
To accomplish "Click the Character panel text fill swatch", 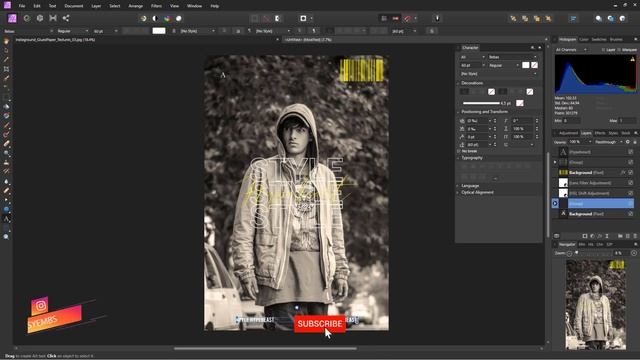I will coord(526,65).
